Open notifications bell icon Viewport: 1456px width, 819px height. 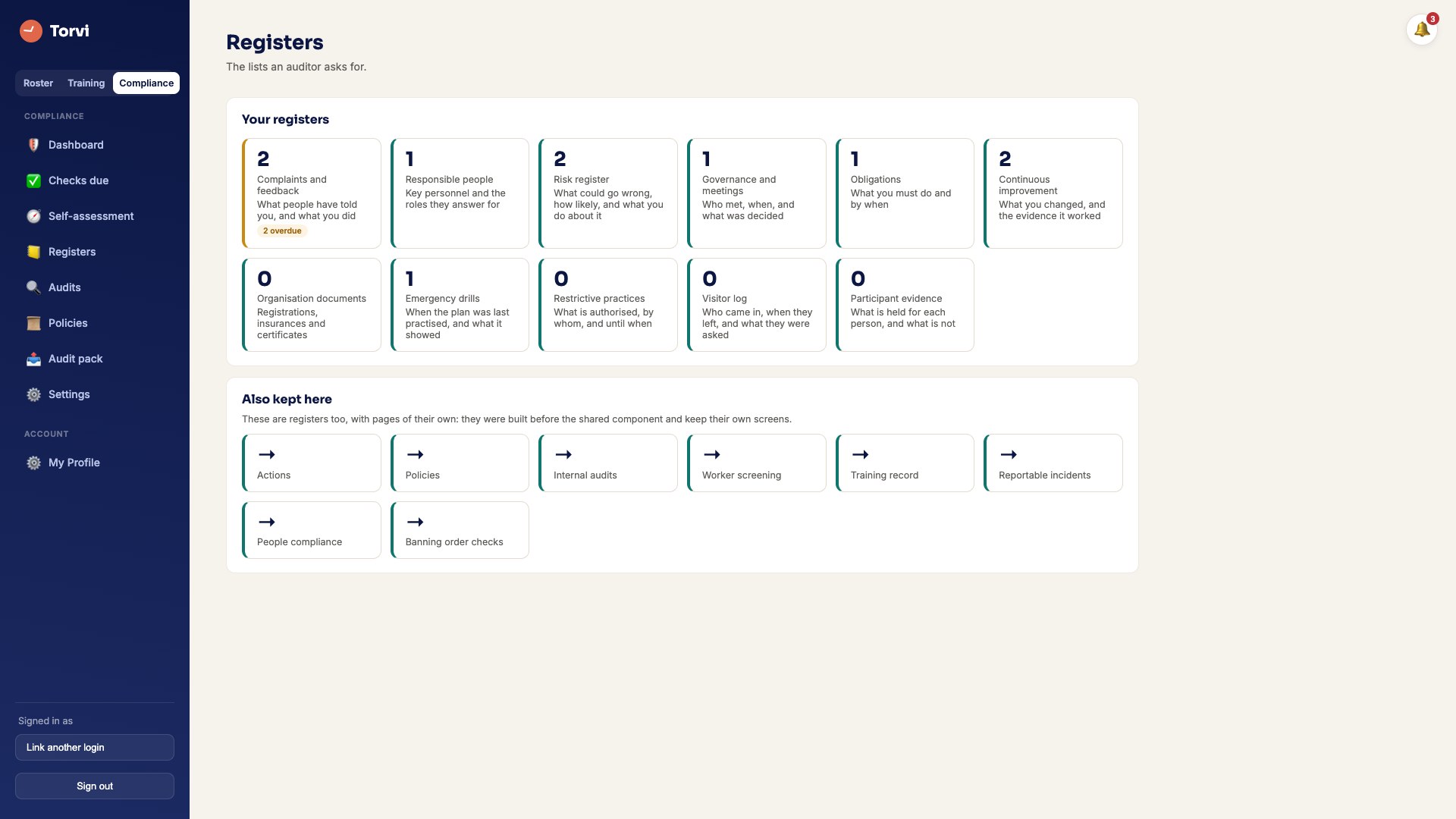(x=1422, y=30)
